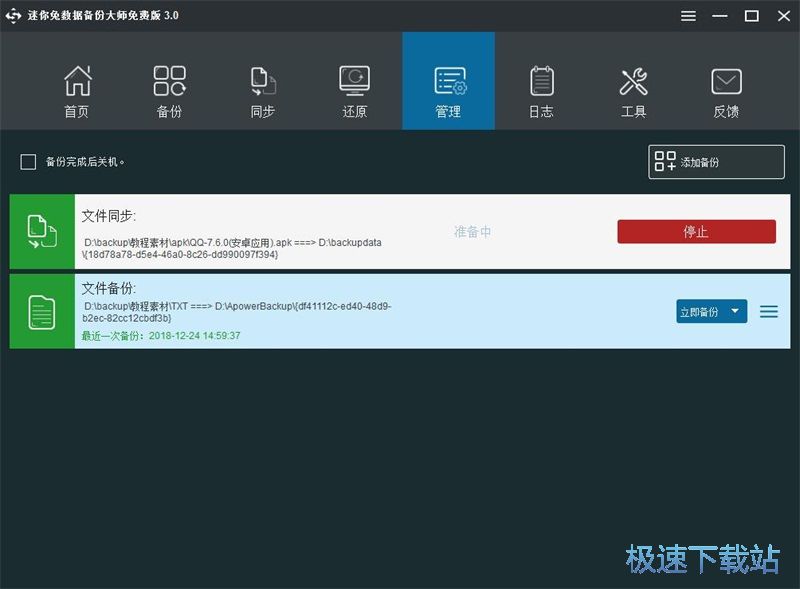Click the 文件备份 heading

(109, 288)
